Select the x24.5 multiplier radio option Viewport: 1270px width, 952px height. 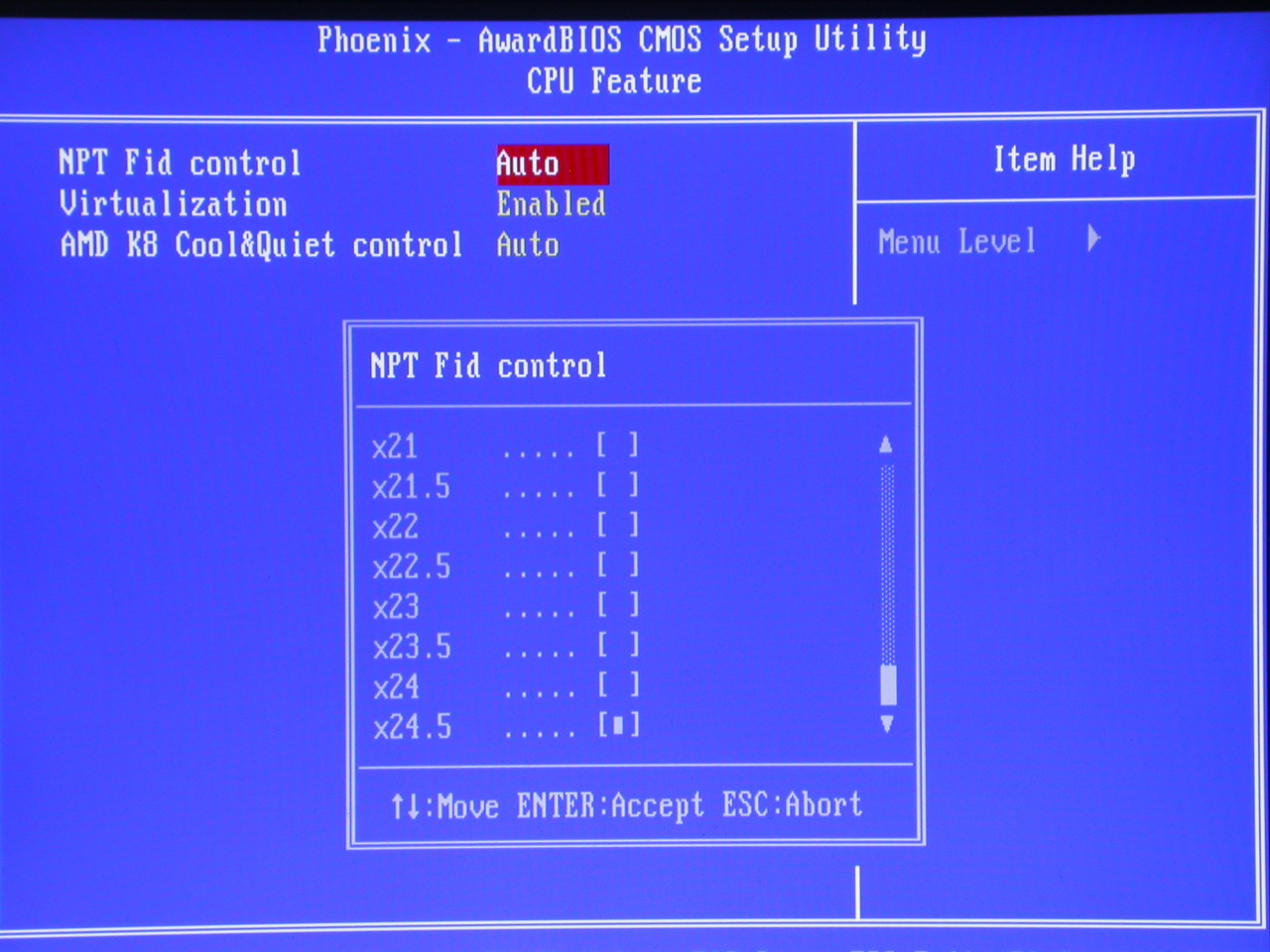(x=617, y=726)
